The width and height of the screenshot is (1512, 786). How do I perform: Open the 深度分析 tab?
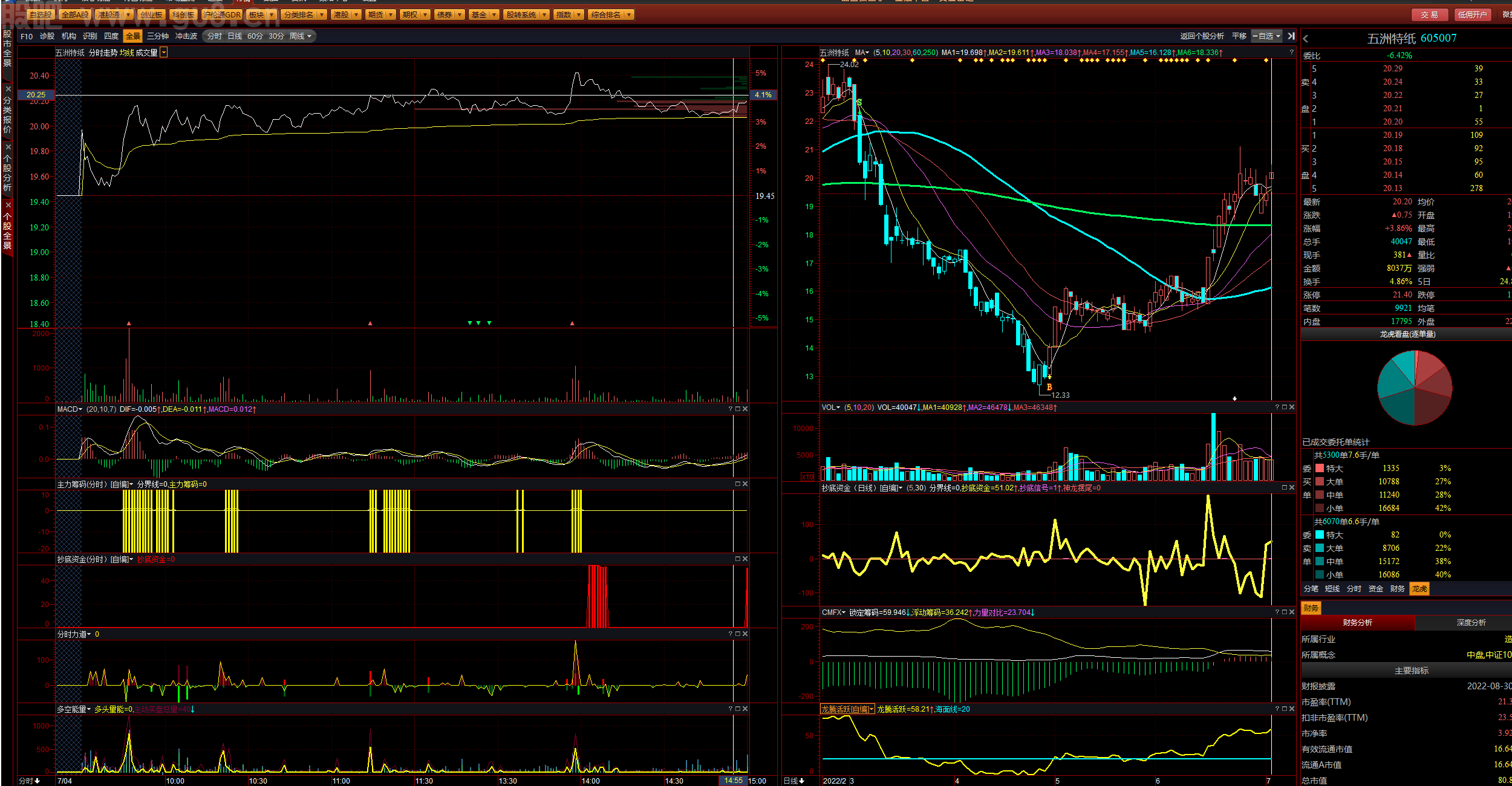coord(1471,622)
